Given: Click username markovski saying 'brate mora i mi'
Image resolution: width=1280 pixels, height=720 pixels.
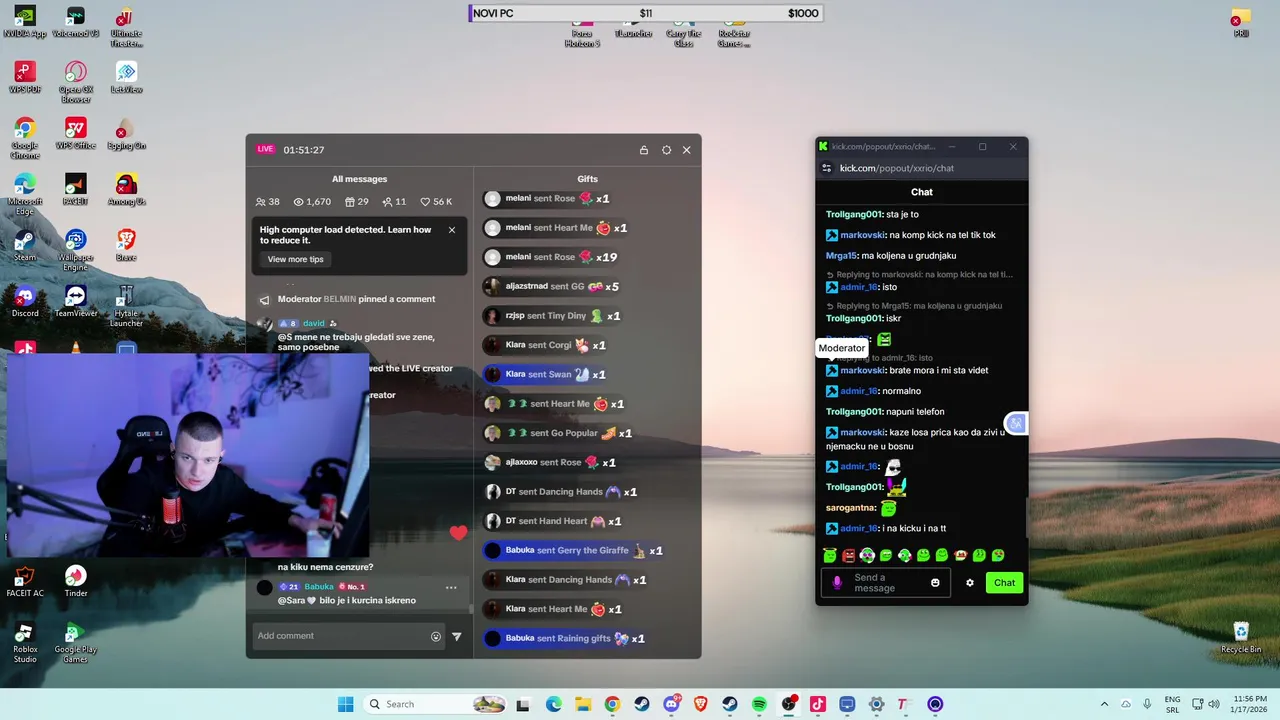Looking at the screenshot, I should click(x=863, y=371).
